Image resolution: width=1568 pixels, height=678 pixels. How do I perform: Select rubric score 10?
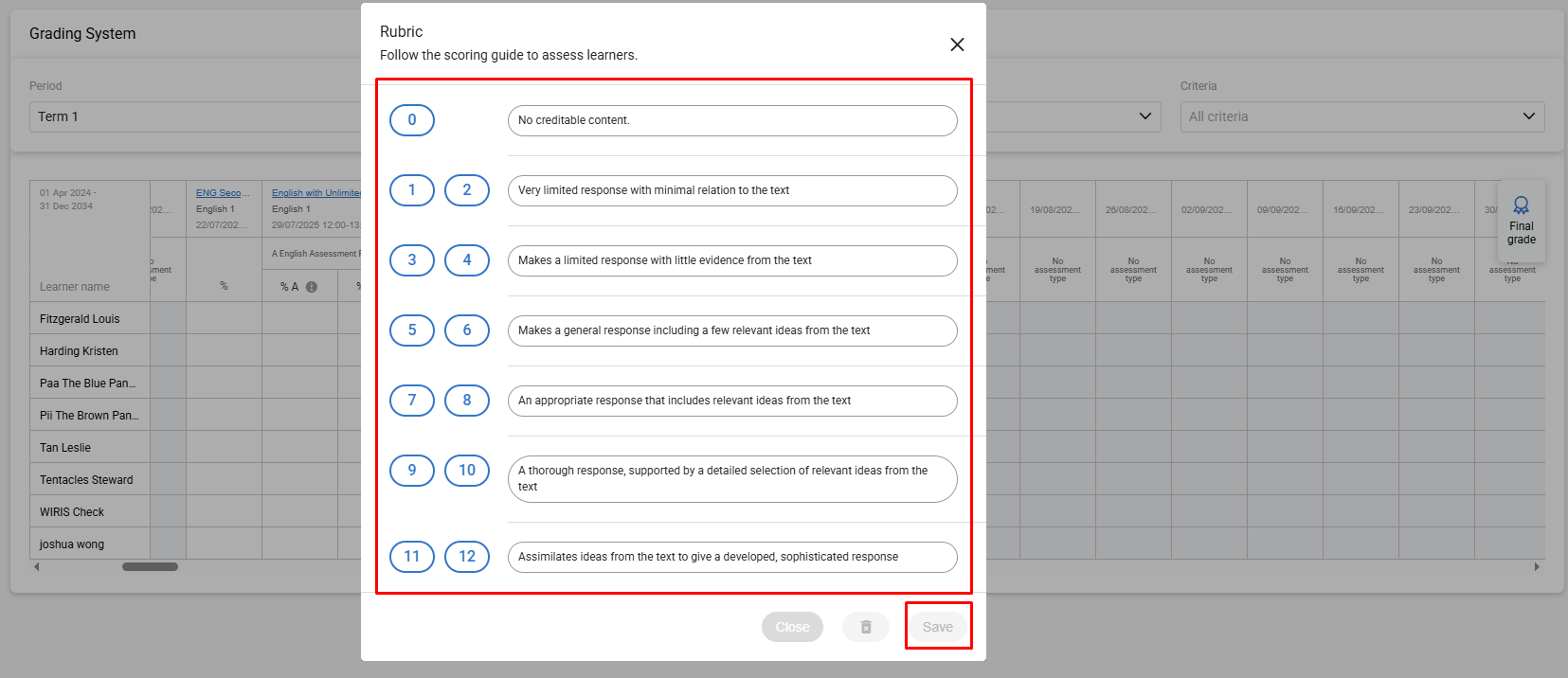point(467,471)
